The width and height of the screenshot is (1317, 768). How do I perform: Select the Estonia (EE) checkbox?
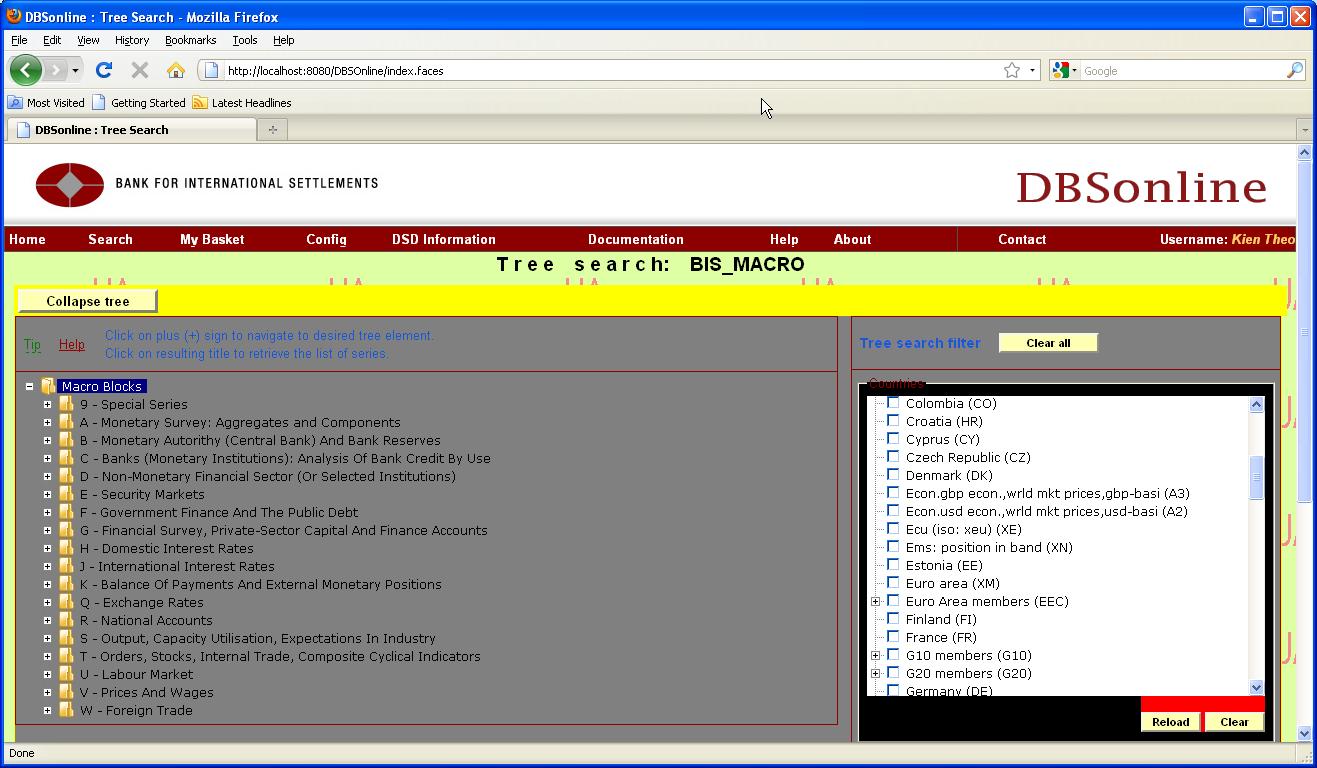893,565
